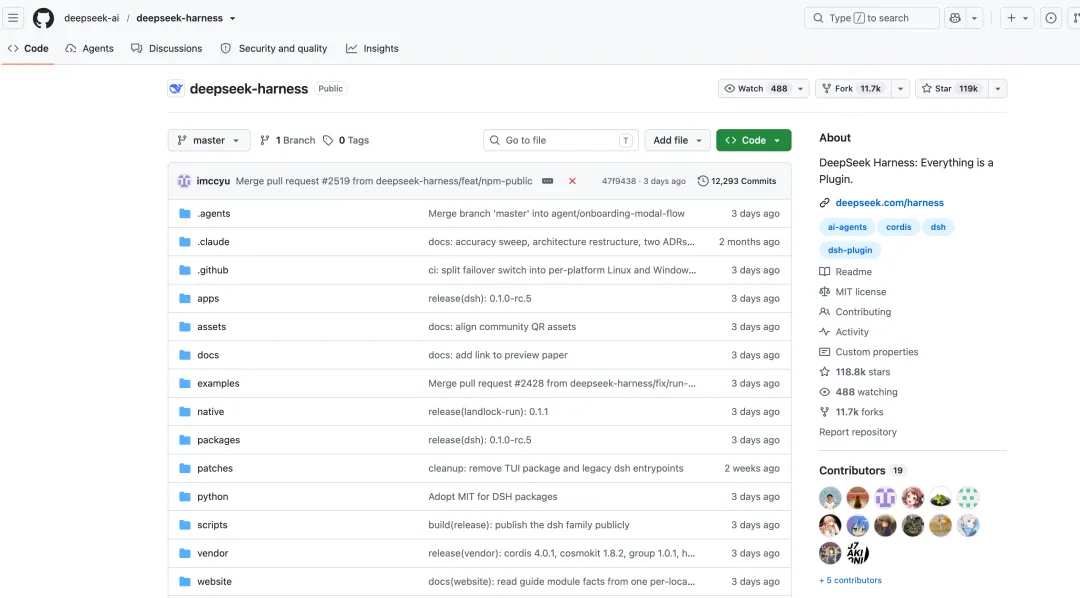
Task: Click the dsh-plugin topic tag
Action: tap(850, 250)
